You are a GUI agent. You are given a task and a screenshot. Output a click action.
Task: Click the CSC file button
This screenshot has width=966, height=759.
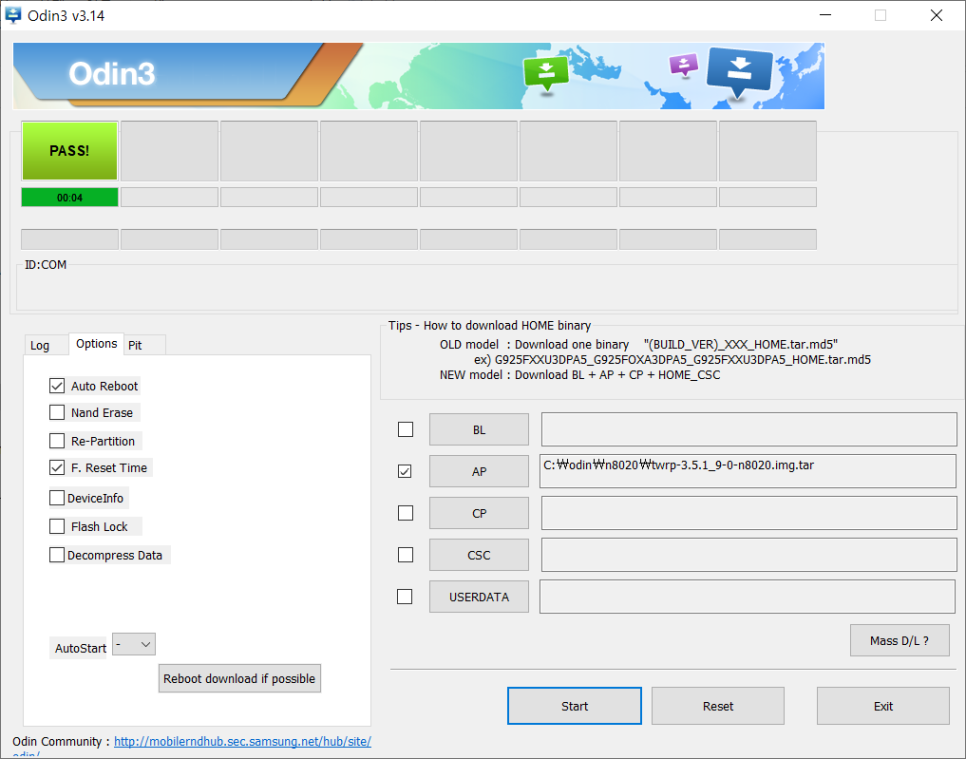(479, 555)
